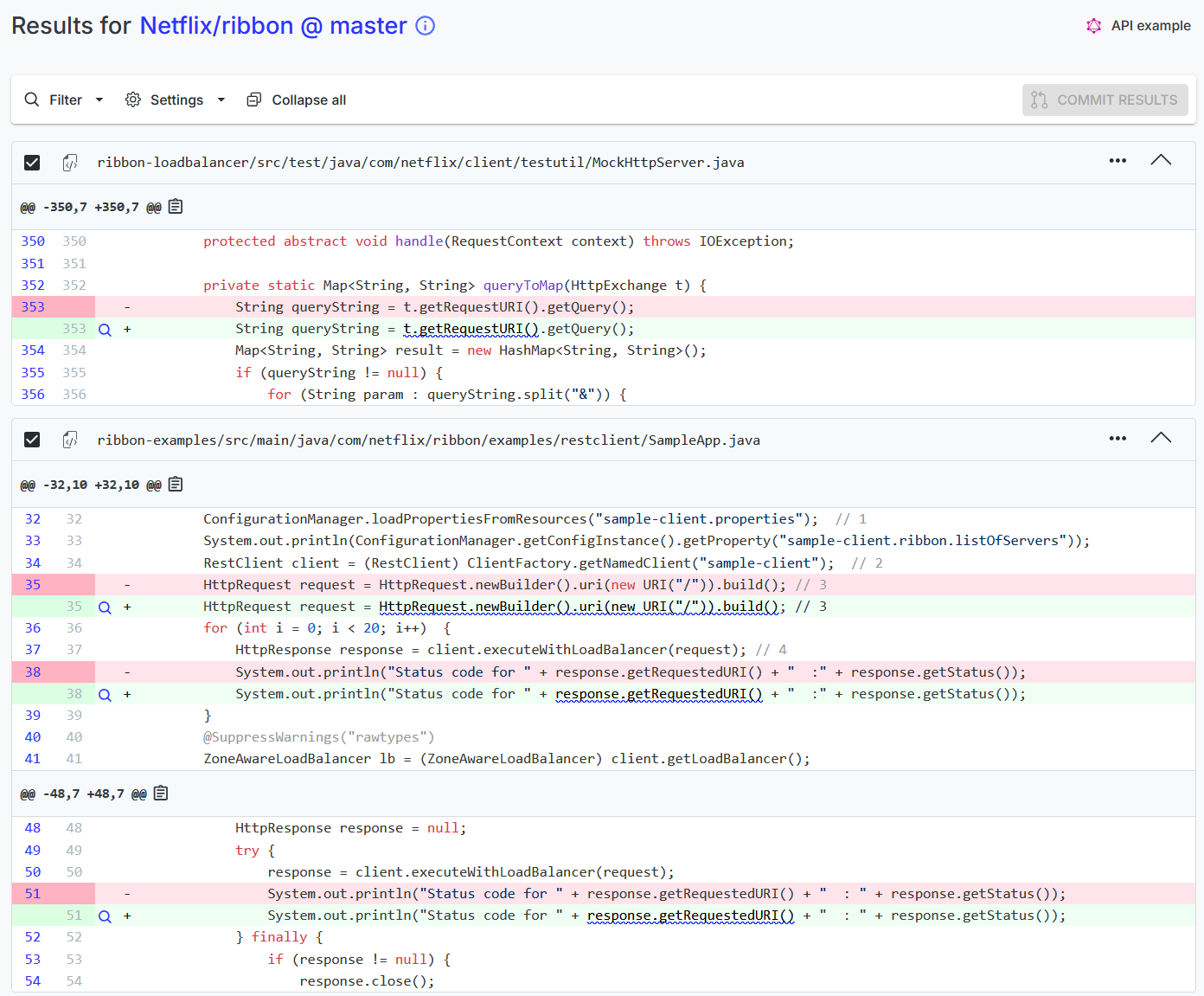
Task: Click the file icon beside SampleApp.java
Action: coord(70,440)
